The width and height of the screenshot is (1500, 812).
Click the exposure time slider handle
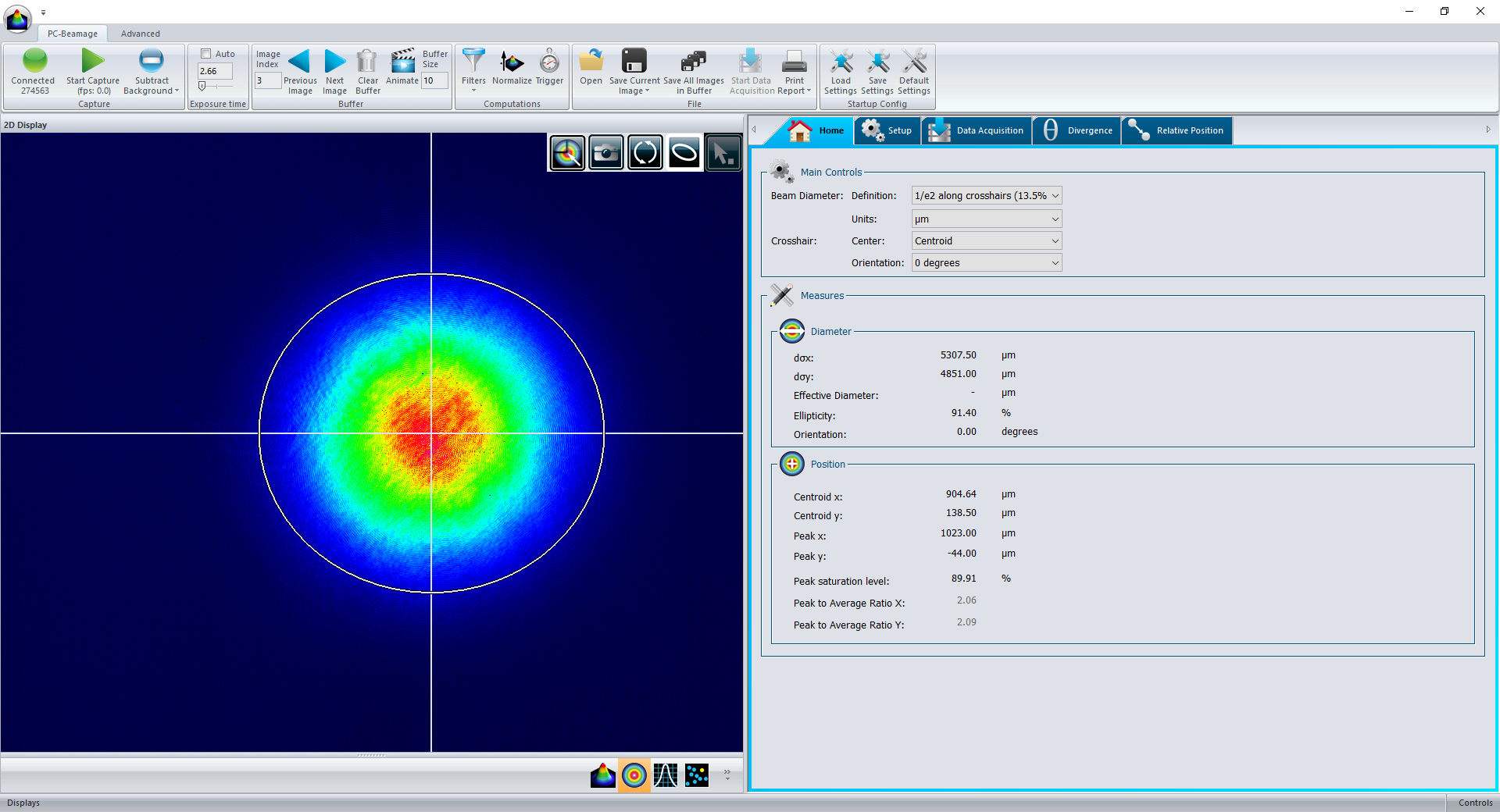pyautogui.click(x=202, y=87)
